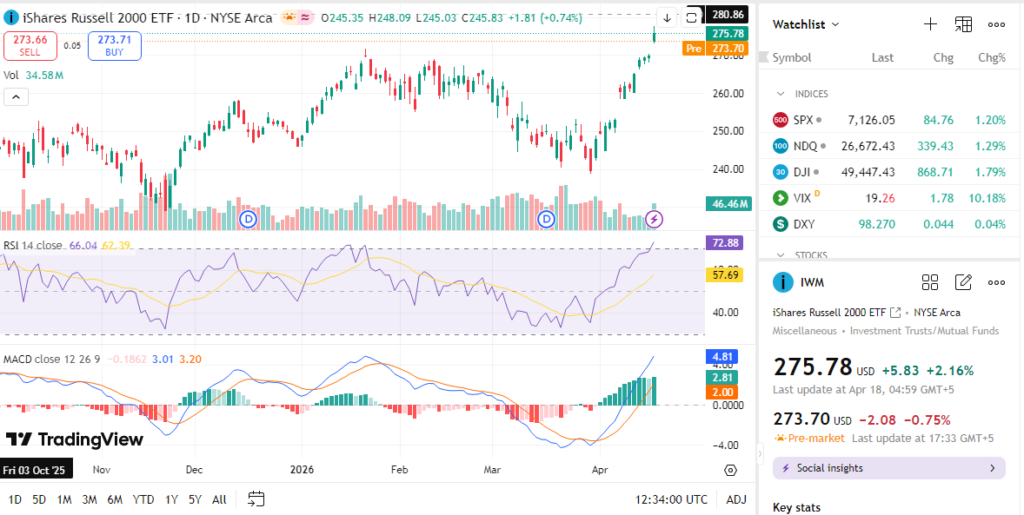Open the IWM details grid view icon
Screen dimensions: 1024x515
coord(930,282)
